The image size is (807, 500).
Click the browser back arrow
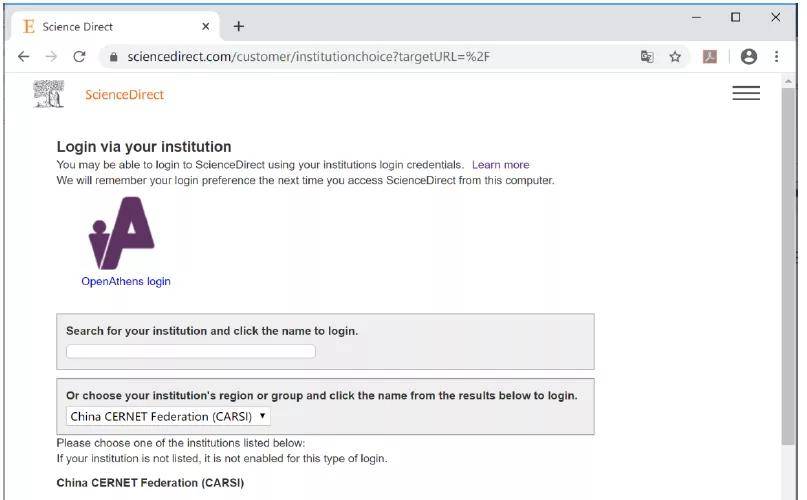(x=24, y=56)
